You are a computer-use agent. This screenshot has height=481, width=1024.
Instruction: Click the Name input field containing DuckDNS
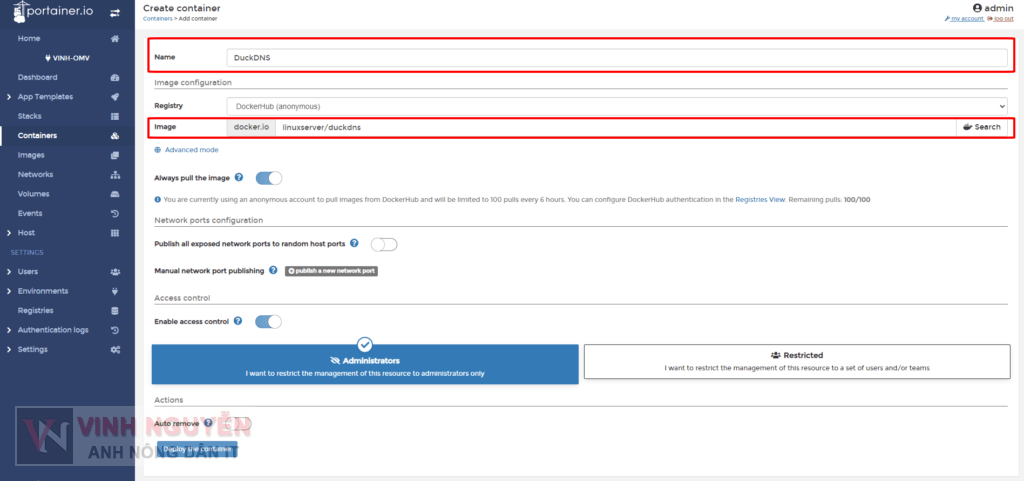pyautogui.click(x=617, y=58)
